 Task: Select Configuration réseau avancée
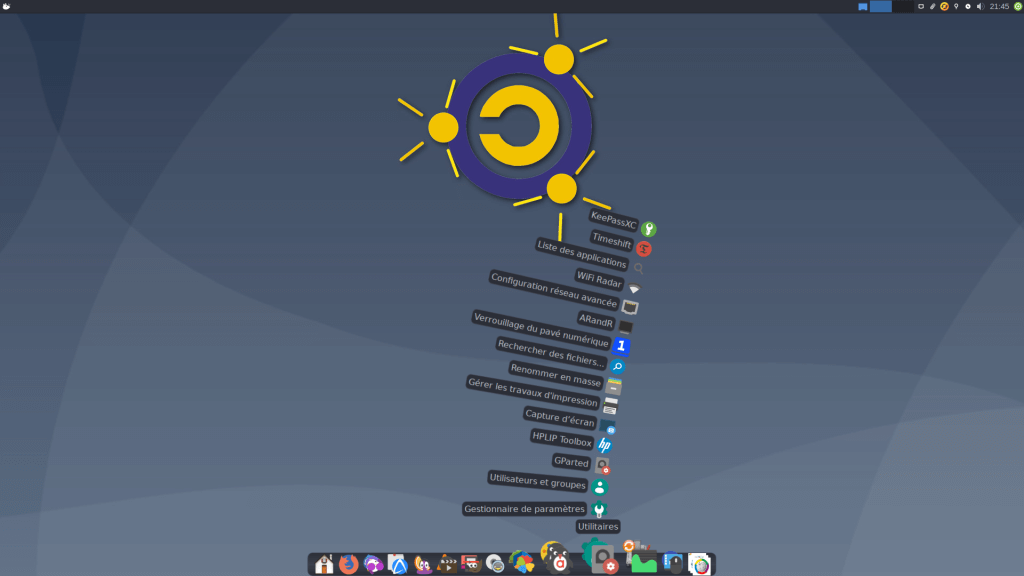tap(554, 290)
